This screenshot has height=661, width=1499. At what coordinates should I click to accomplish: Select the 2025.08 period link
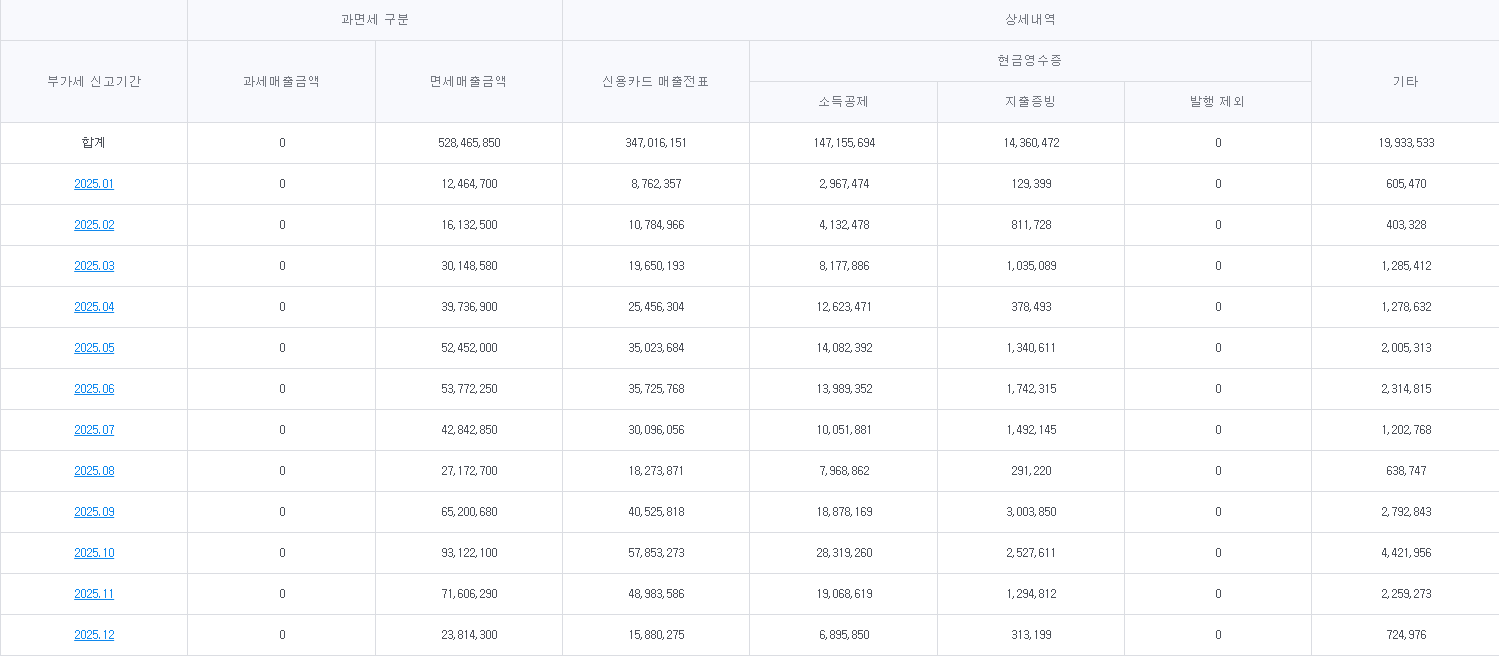pyautogui.click(x=94, y=471)
